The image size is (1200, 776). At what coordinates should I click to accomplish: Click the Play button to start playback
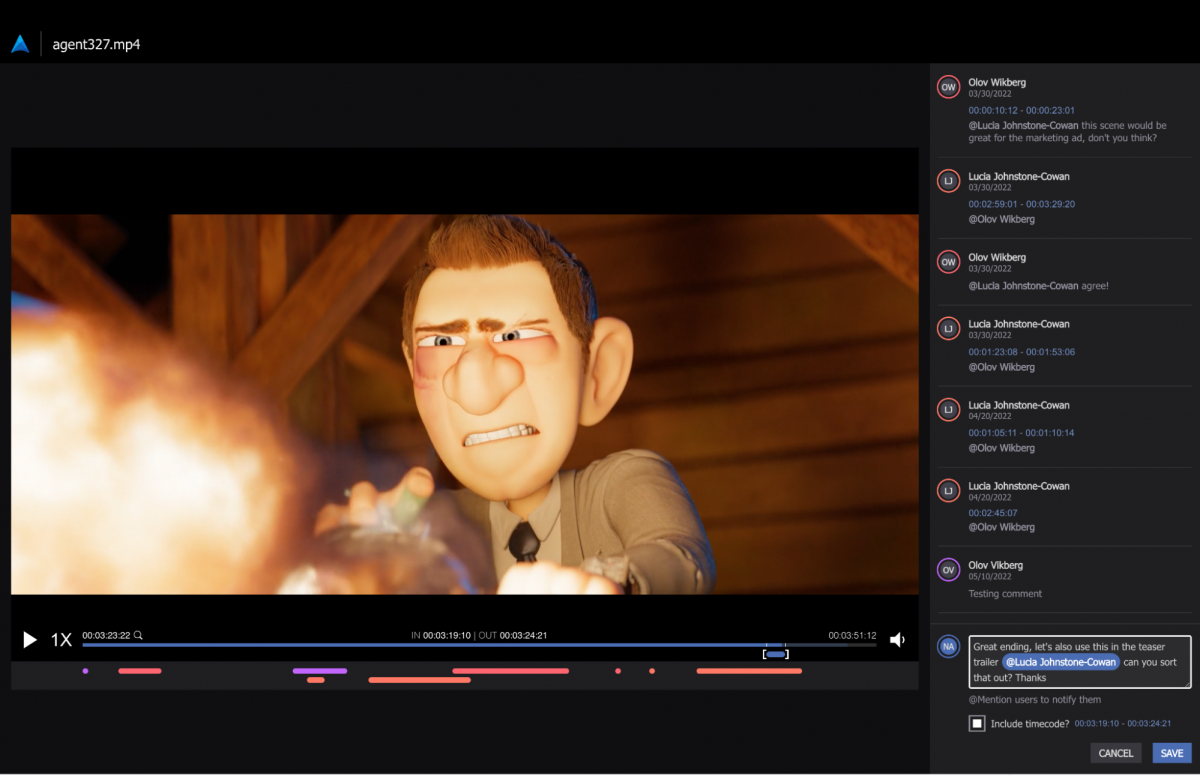coord(29,640)
